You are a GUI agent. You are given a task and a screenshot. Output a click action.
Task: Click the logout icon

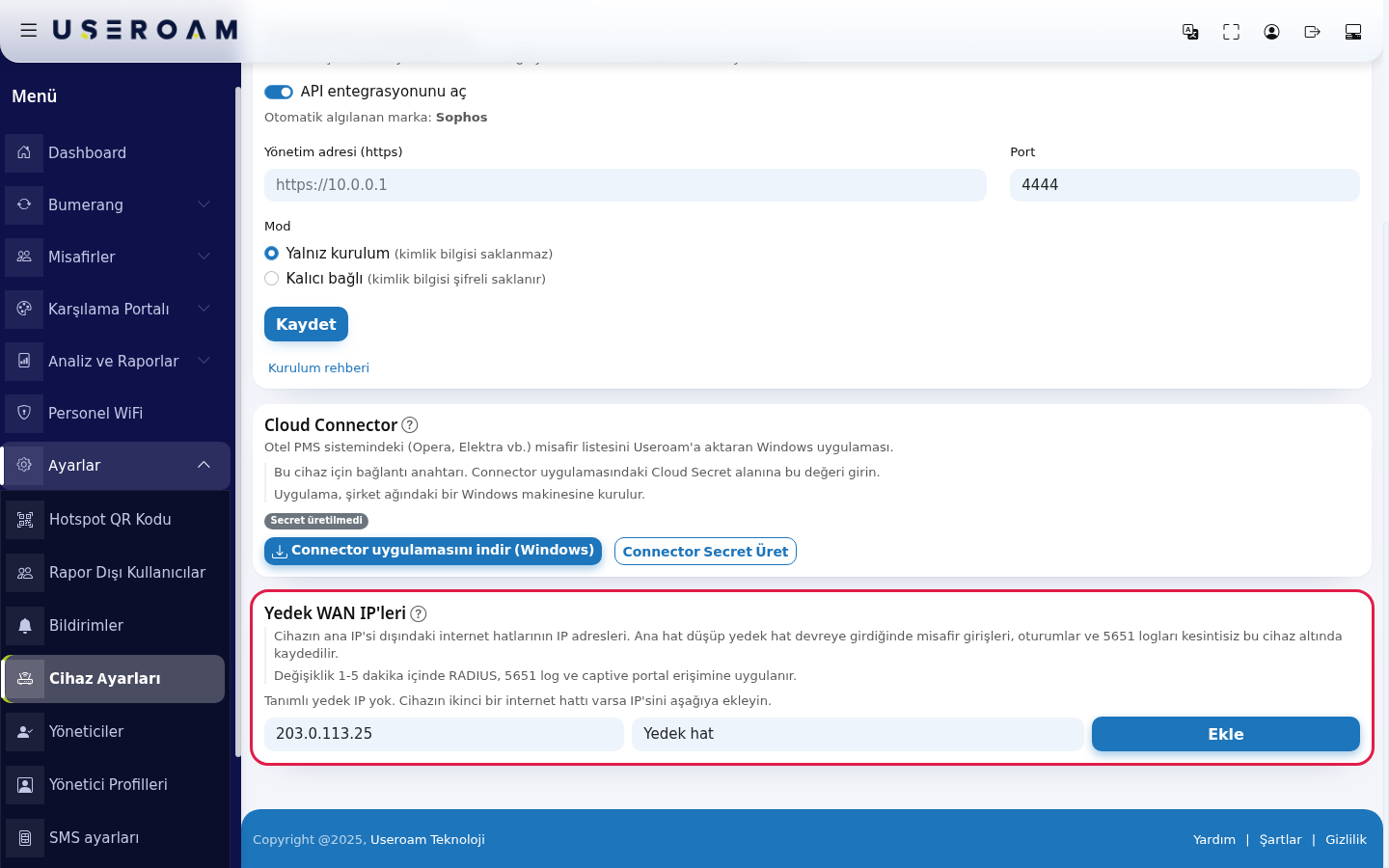tap(1312, 32)
